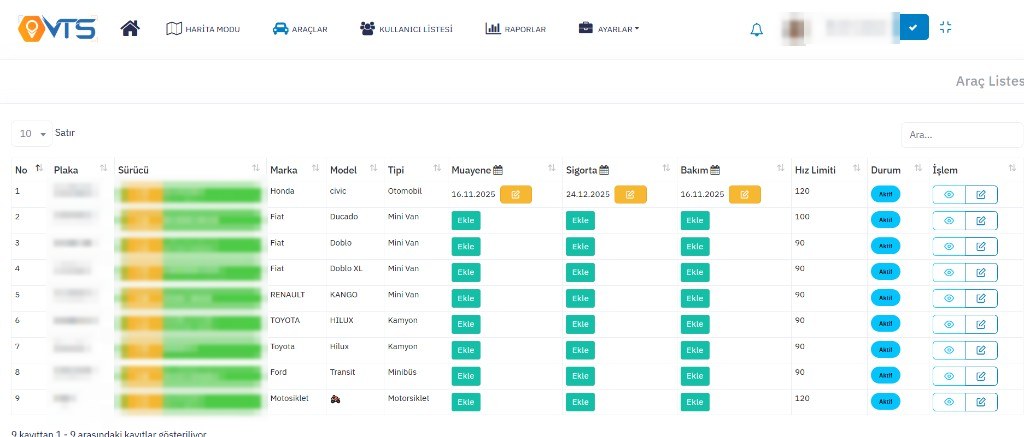Go to the home page icon
This screenshot has width=1024, height=437.
pyautogui.click(x=130, y=28)
